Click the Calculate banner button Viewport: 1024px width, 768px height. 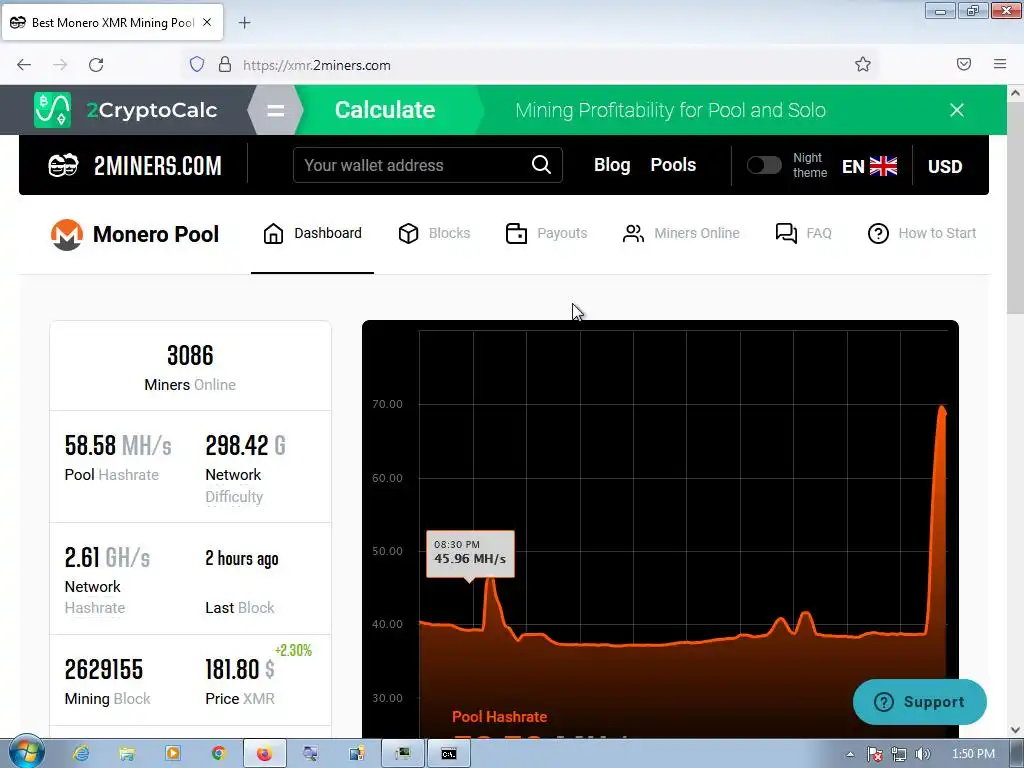click(385, 110)
